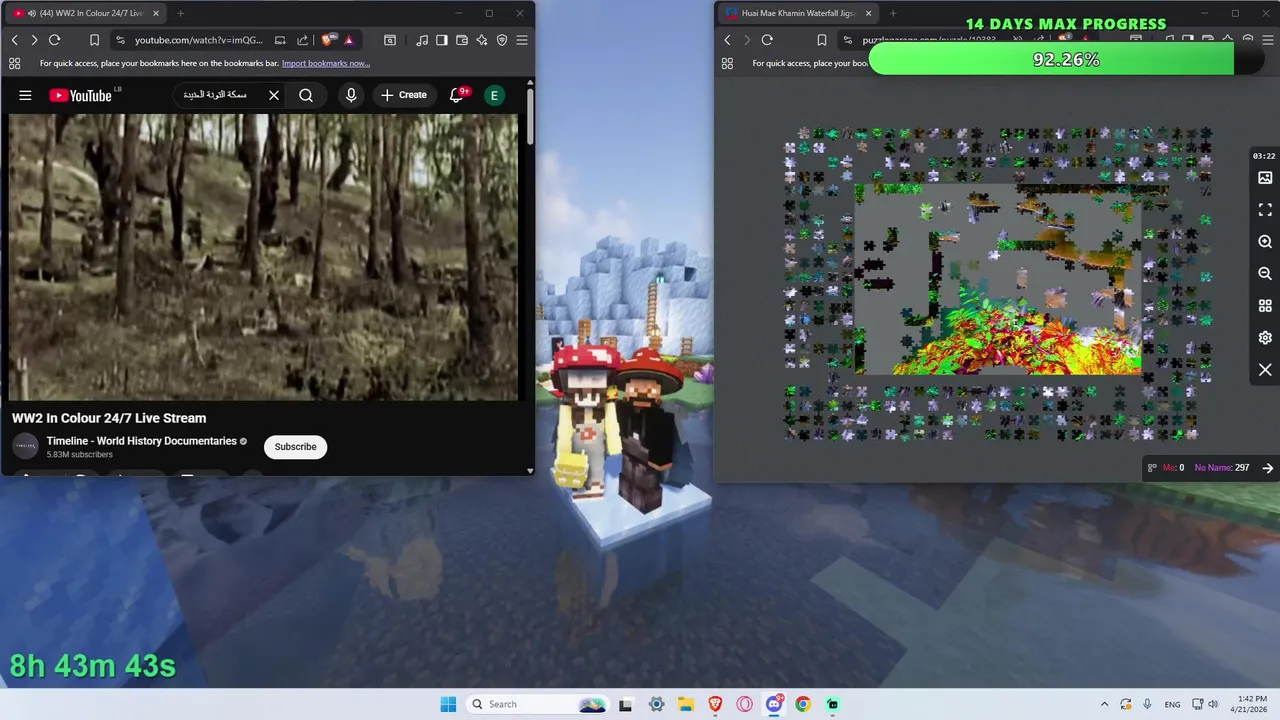Click inside the YouTube search field
This screenshot has width=1280, height=720.
coord(220,95)
